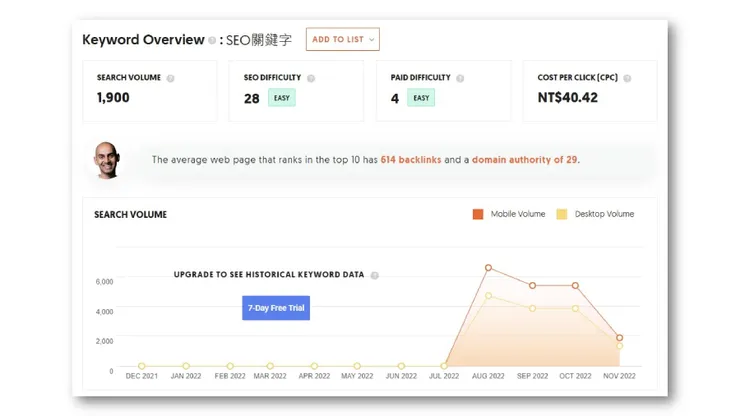Click info icon next to Keyword Overview
The width and height of the screenshot is (740, 416).
pyautogui.click(x=212, y=41)
